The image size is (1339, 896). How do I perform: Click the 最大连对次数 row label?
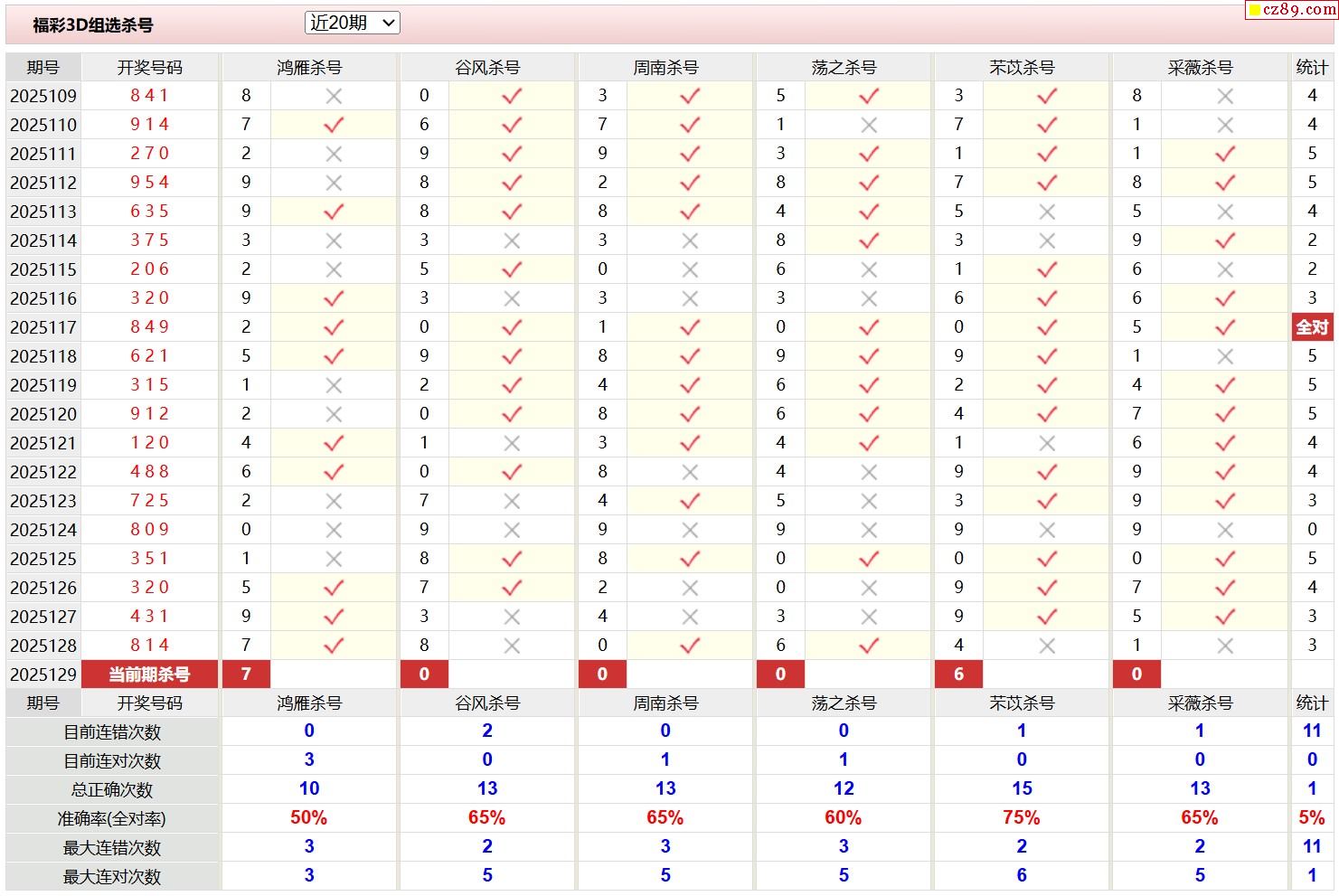tap(112, 877)
